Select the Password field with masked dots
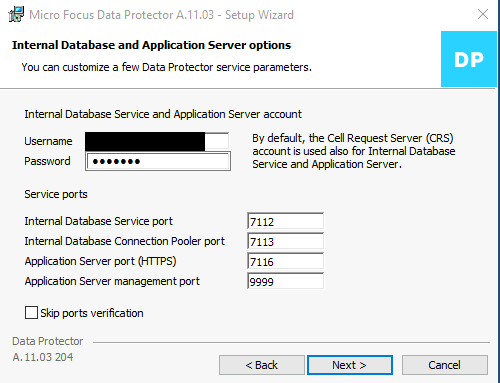This screenshot has height=383, width=500. 158,161
